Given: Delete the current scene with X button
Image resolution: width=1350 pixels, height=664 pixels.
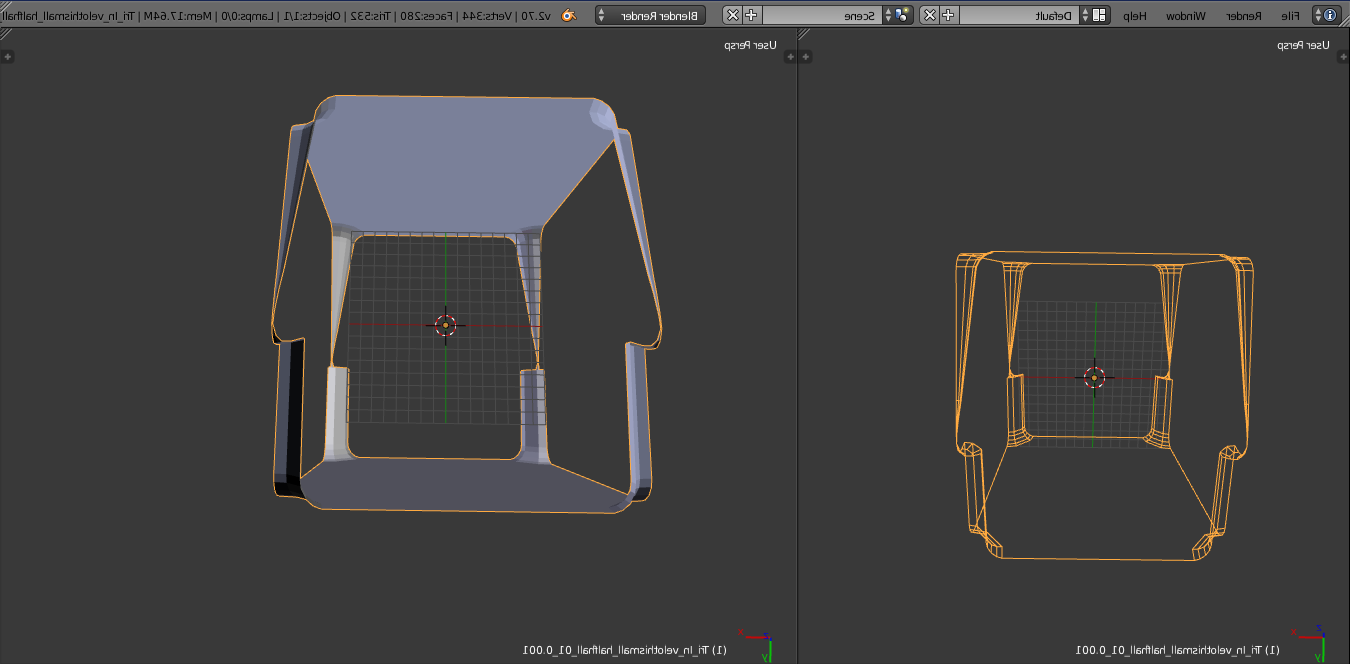Looking at the screenshot, I should [733, 15].
